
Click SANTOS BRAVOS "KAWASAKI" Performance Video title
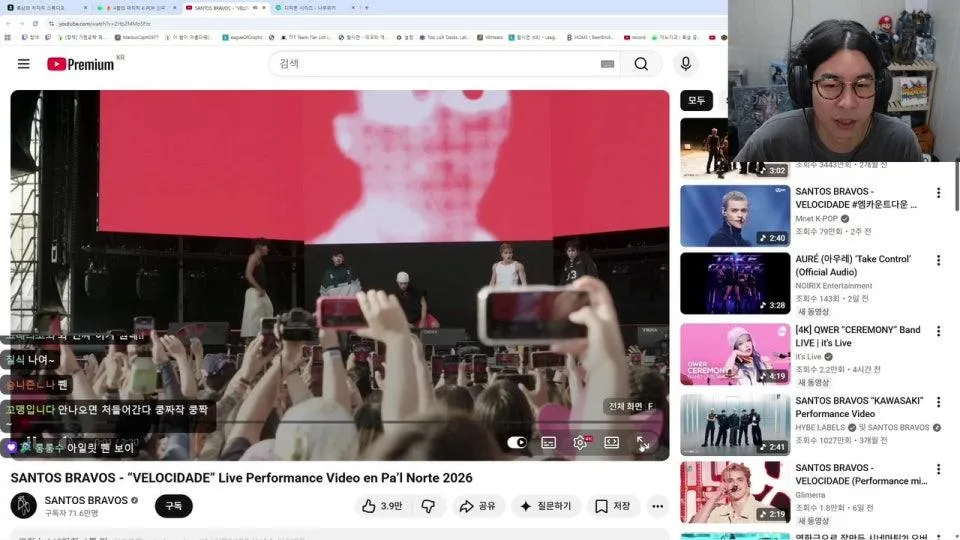[x=859, y=407]
